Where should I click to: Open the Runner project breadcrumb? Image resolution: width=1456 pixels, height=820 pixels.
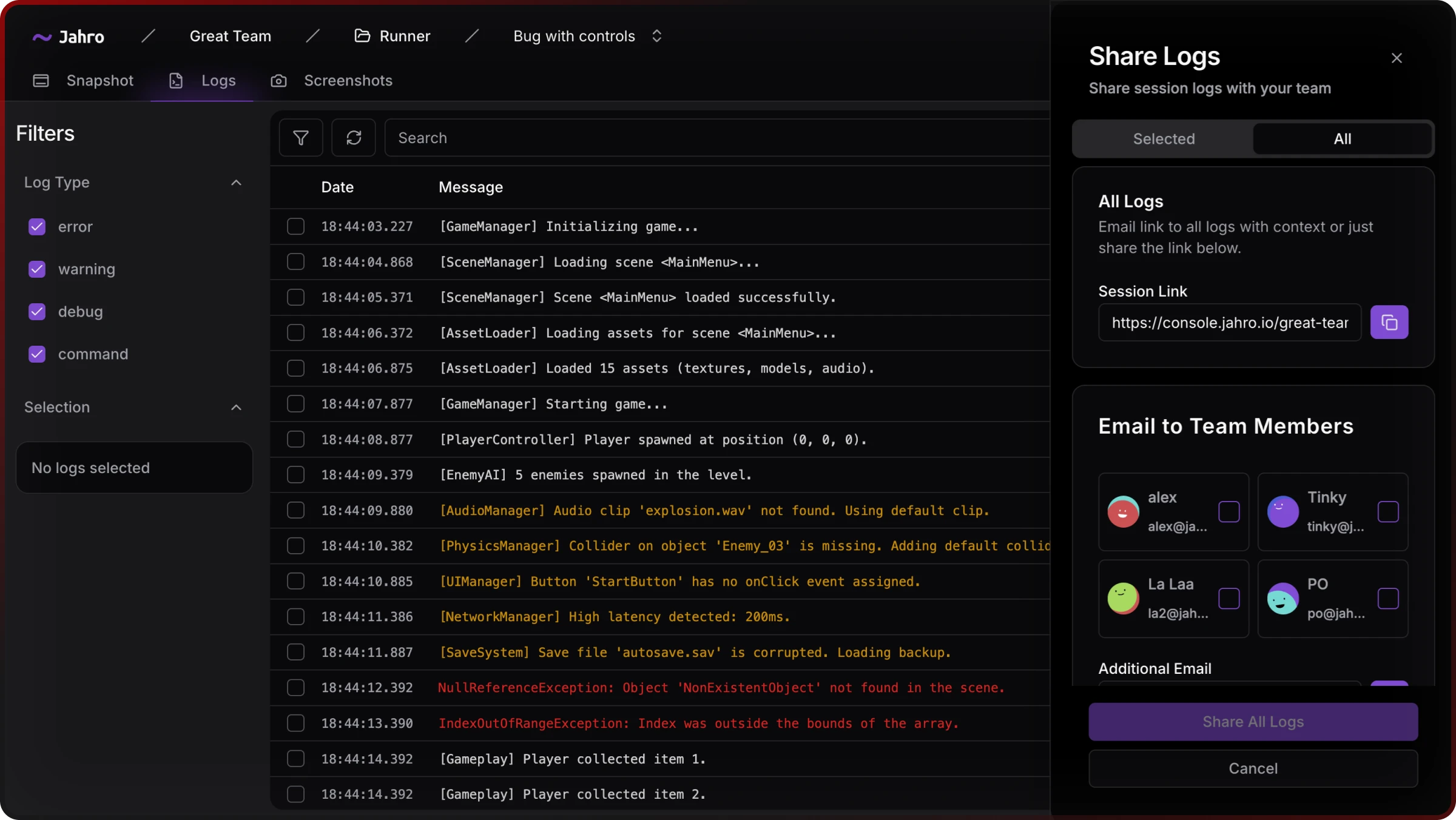pyautogui.click(x=393, y=36)
